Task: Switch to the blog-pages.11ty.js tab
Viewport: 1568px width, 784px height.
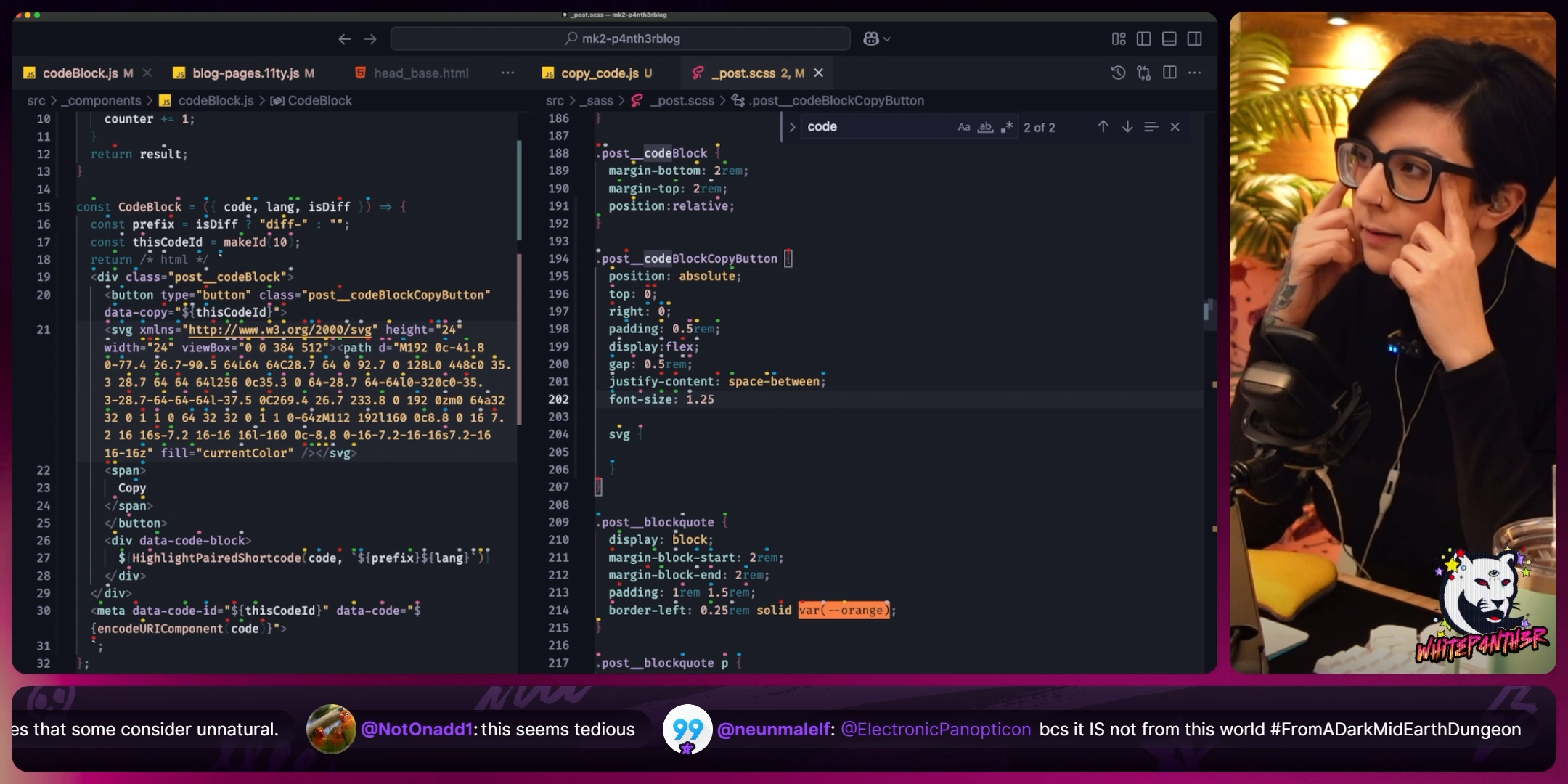Action: (x=247, y=73)
